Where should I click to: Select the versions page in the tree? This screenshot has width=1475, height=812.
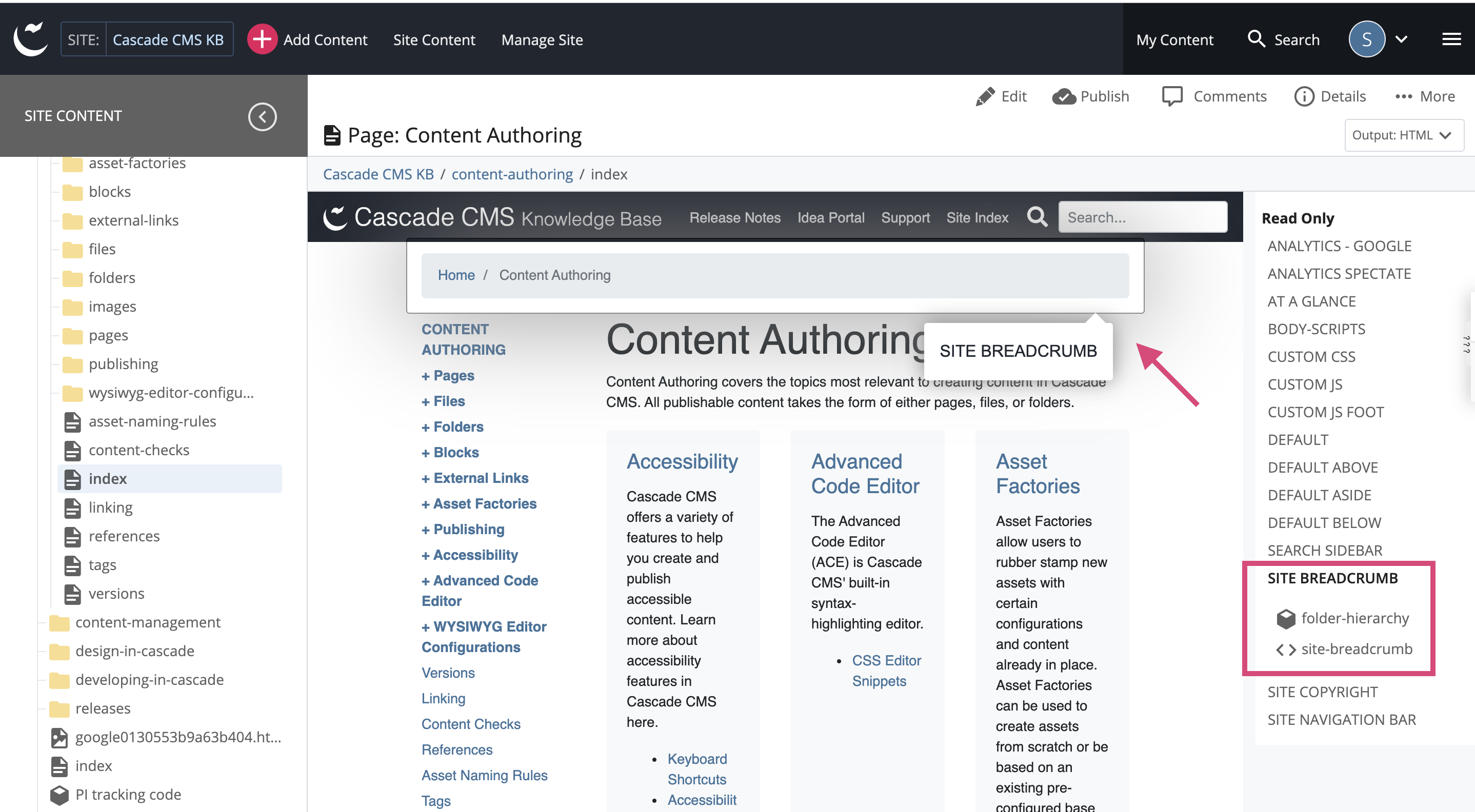pyautogui.click(x=116, y=594)
